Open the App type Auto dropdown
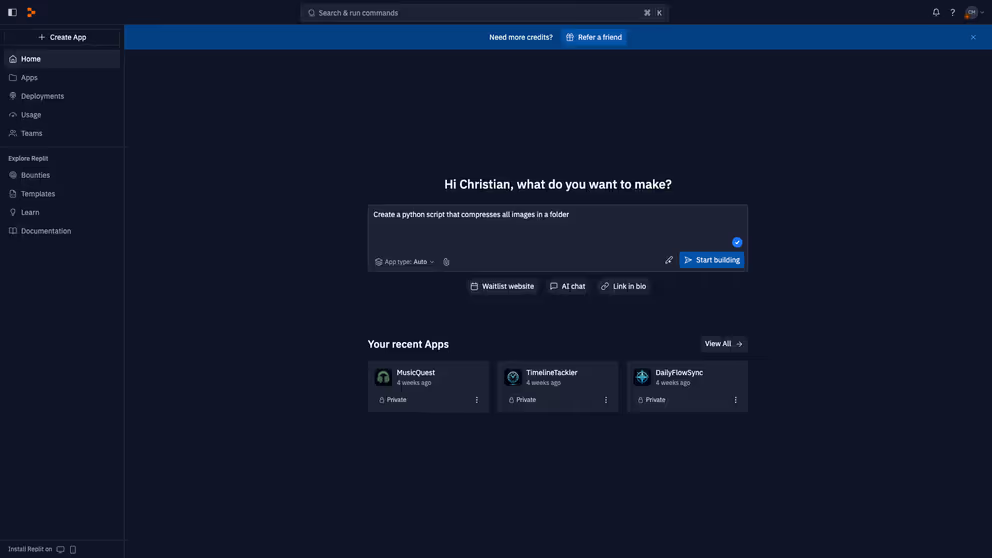Viewport: 992px width, 558px height. pyautogui.click(x=405, y=262)
